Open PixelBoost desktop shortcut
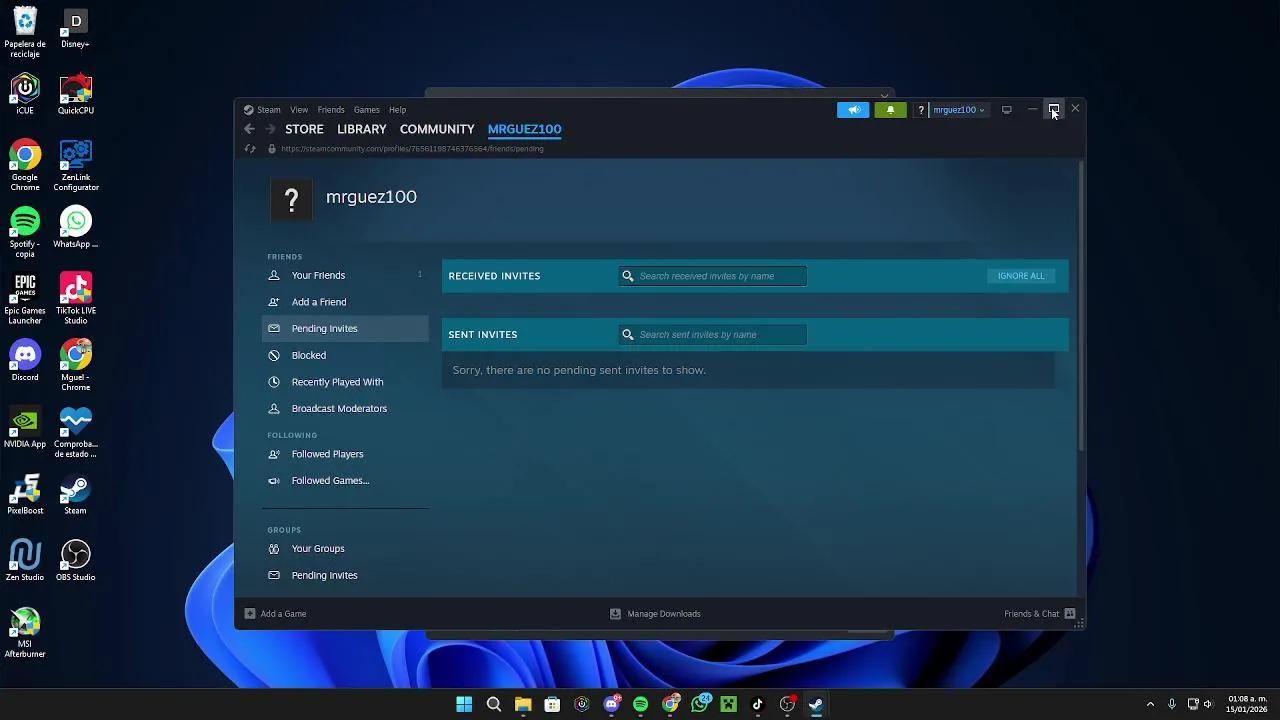1280x720 pixels. [x=25, y=494]
